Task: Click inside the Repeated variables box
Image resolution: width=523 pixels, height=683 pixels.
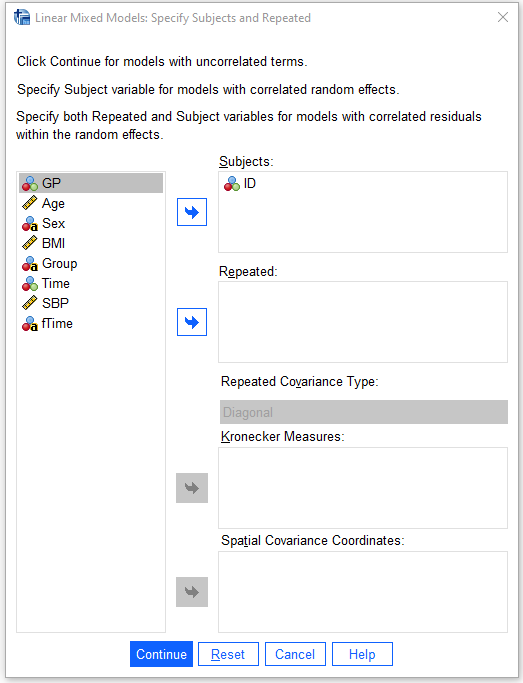Action: tap(363, 322)
